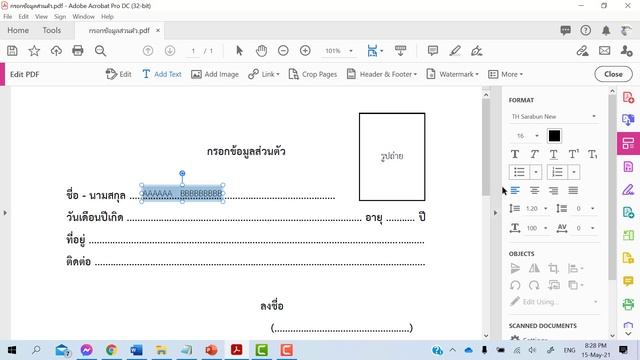Click the Add Image tool
This screenshot has width=640, height=360.
(215, 74)
